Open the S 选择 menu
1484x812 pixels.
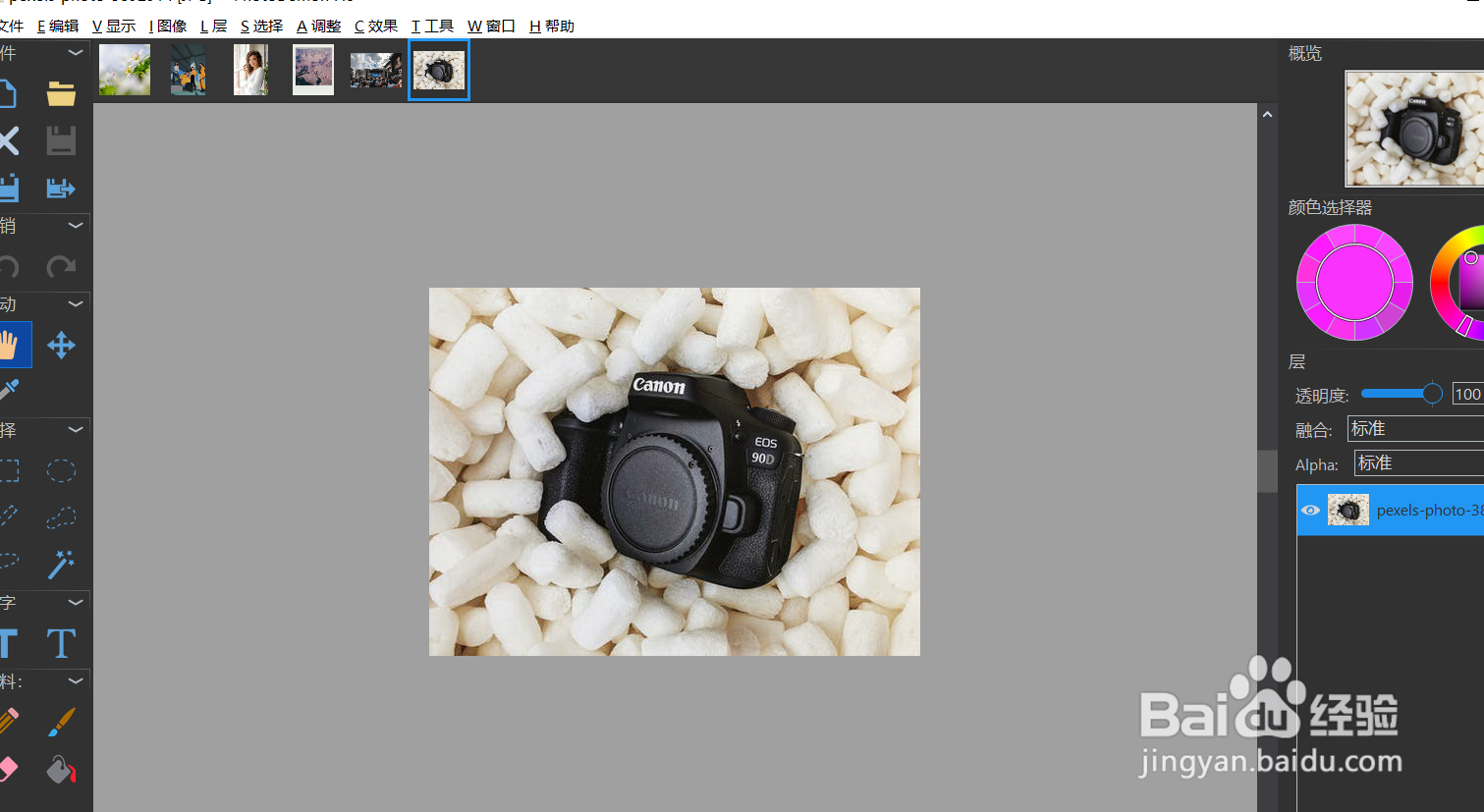tap(261, 27)
